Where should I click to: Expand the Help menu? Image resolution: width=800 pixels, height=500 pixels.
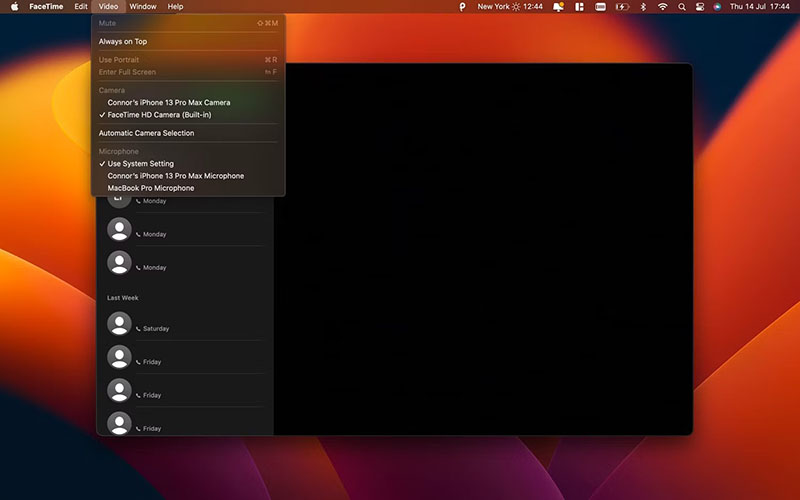coord(175,7)
